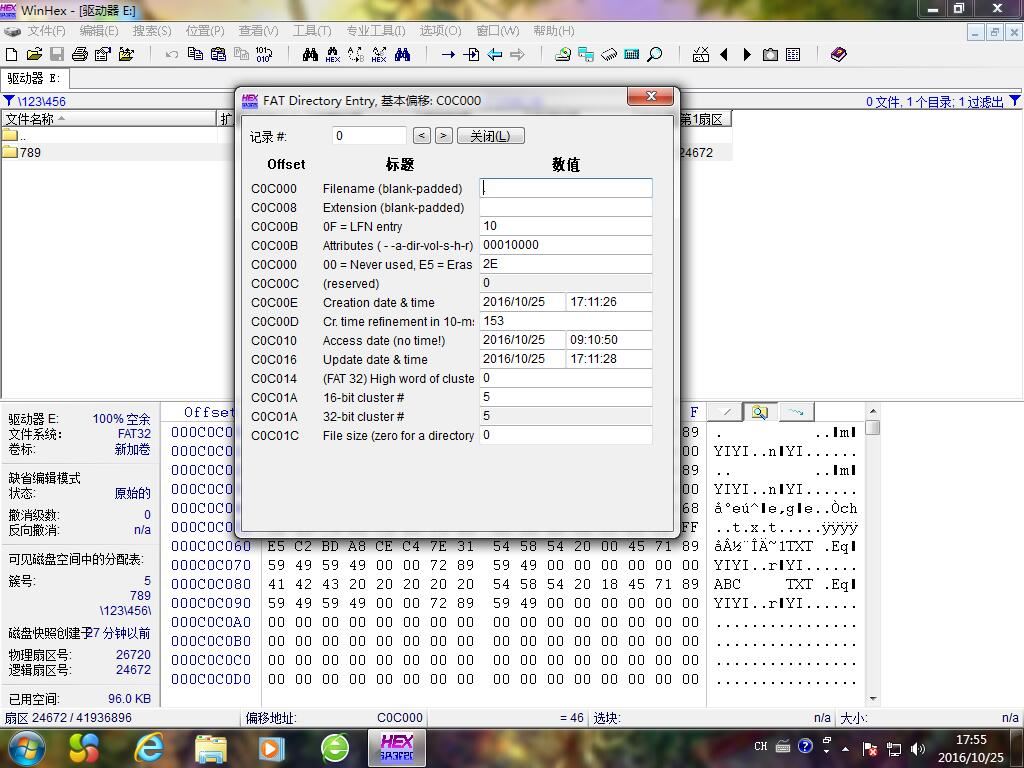
Task: Click the Go To Offset arrow icon
Action: tap(448, 55)
